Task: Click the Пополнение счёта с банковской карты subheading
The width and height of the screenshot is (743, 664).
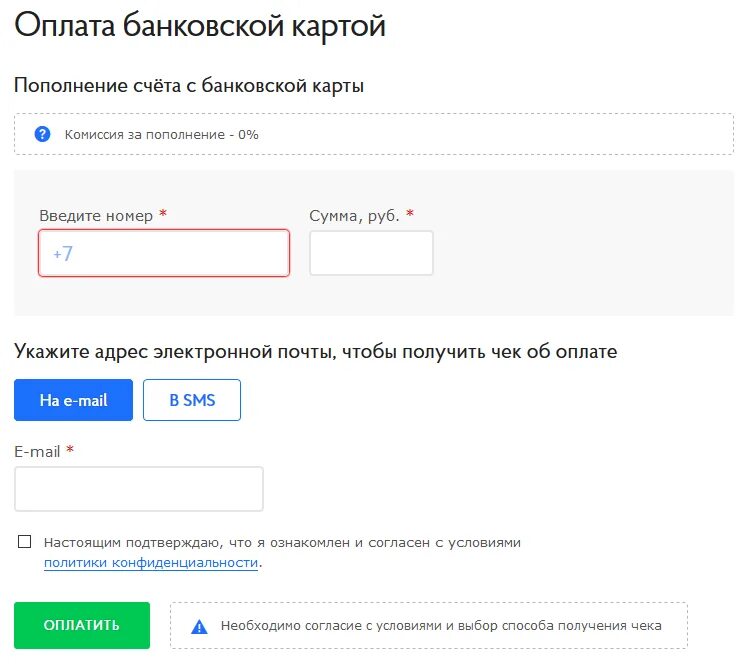Action: click(189, 86)
